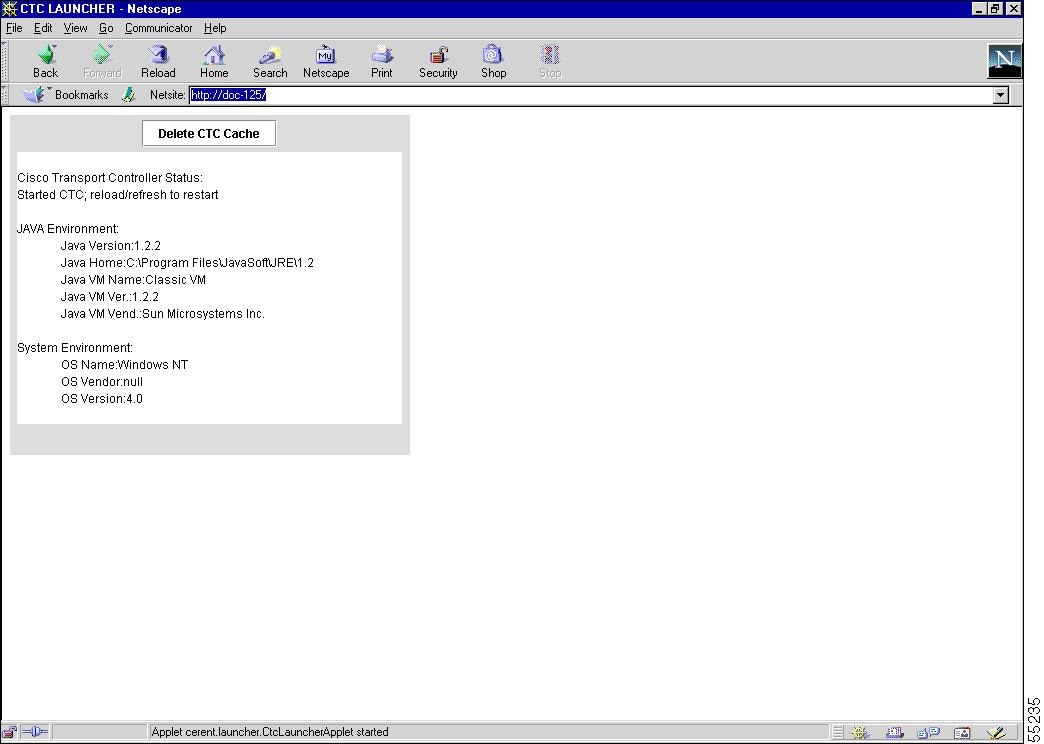The image size is (1044, 744).
Task: Select the Java Home path line
Action: pos(187,262)
